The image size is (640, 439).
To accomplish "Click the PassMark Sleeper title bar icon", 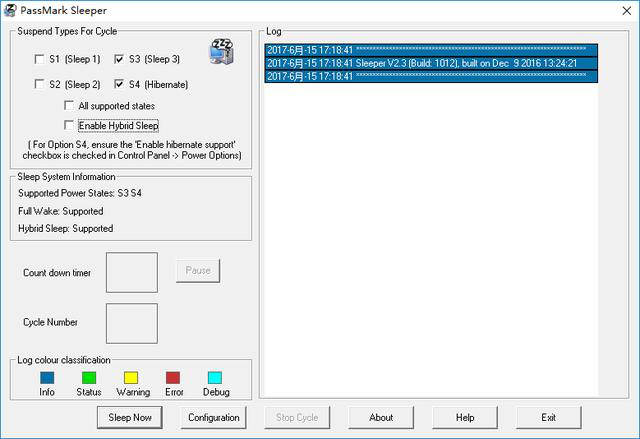I will (10, 10).
